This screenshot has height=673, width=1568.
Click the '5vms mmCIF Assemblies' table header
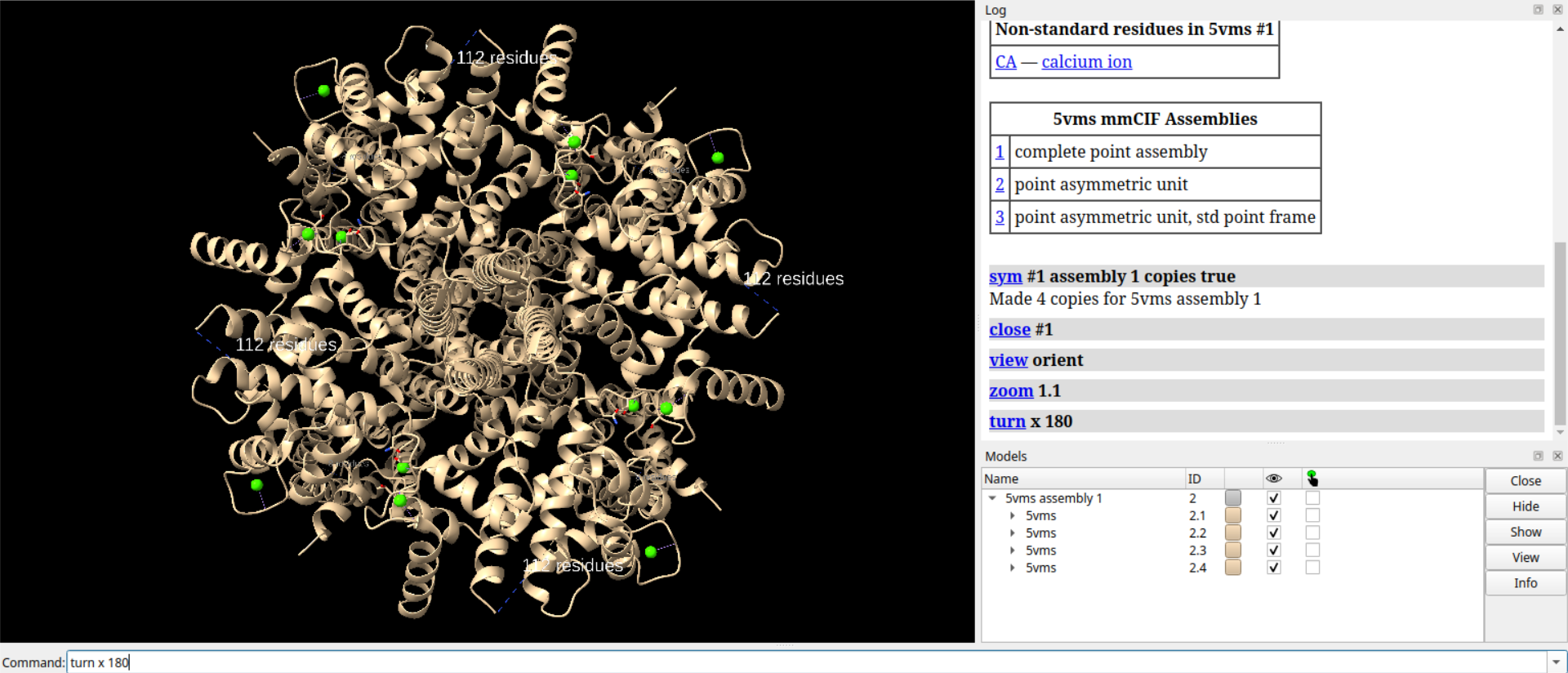coord(1155,119)
